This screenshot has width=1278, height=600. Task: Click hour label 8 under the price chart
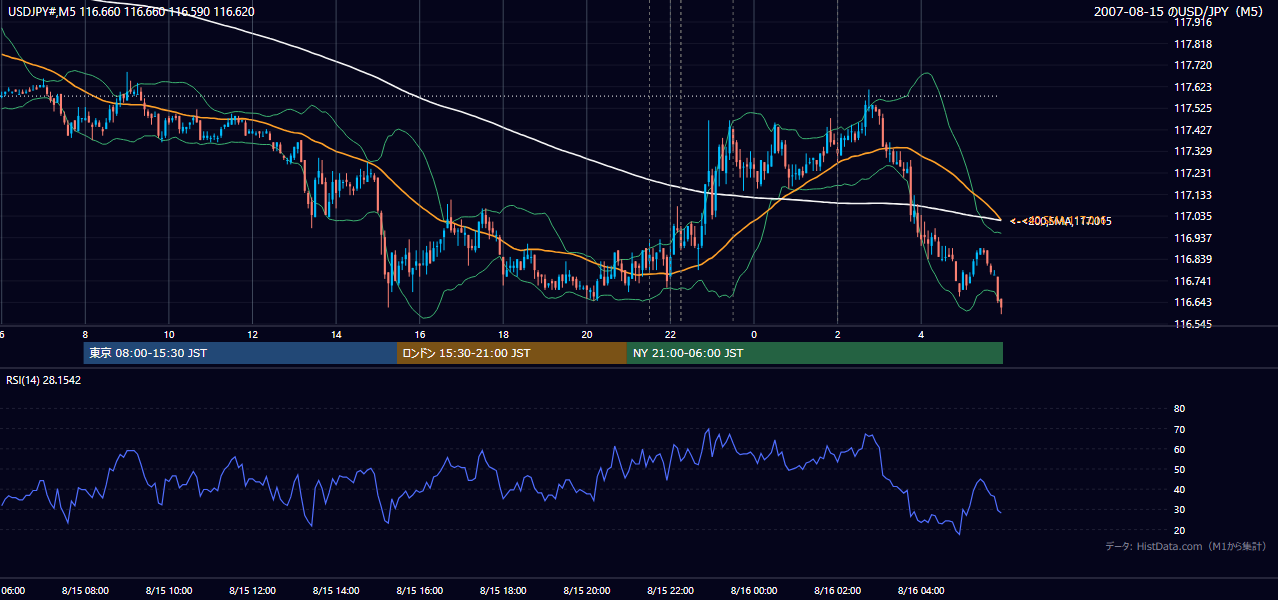click(85, 335)
